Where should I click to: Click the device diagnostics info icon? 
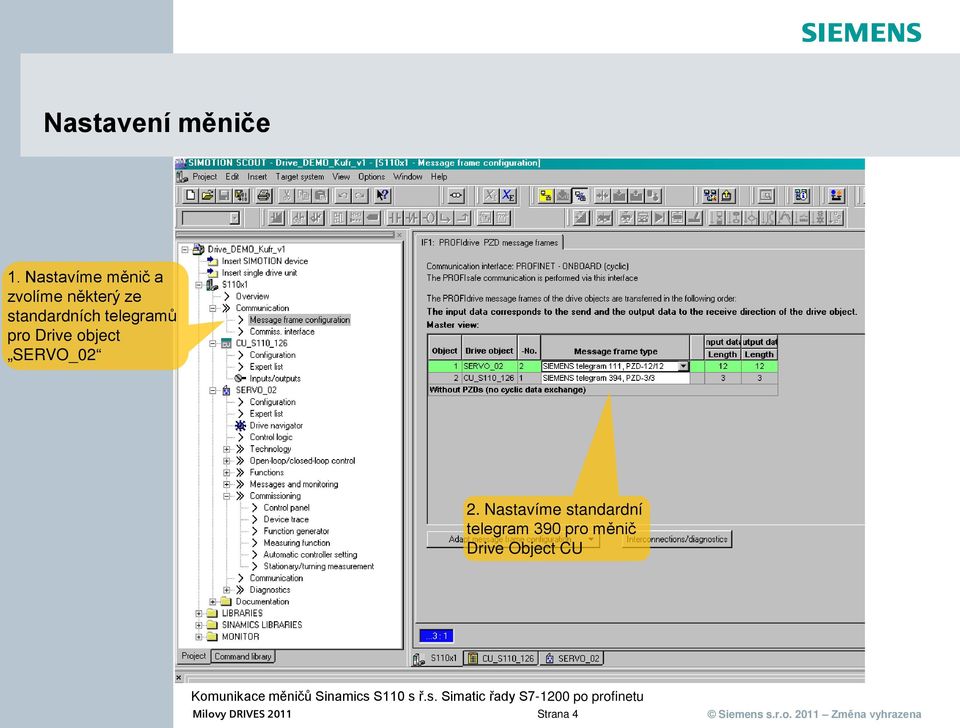pyautogui.click(x=801, y=195)
